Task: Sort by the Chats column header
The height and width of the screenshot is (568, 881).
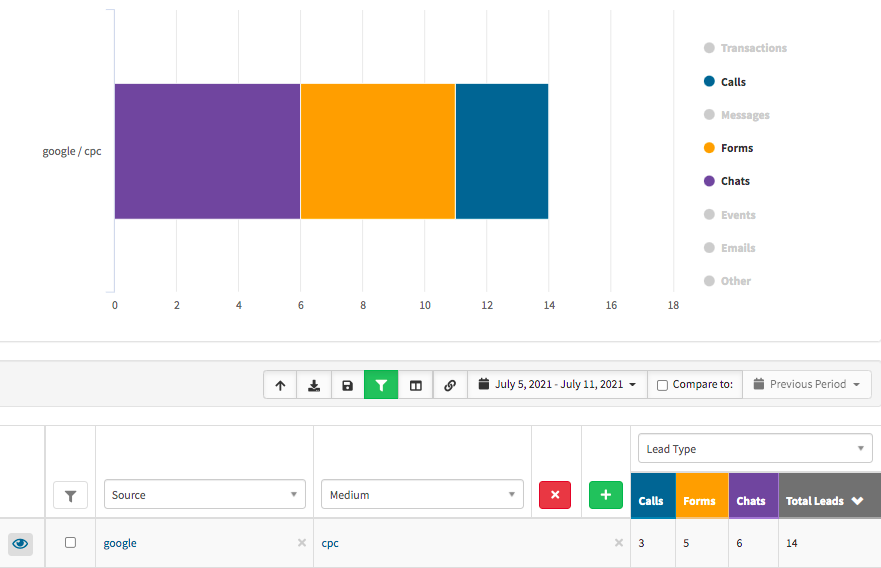Action: 753,496
